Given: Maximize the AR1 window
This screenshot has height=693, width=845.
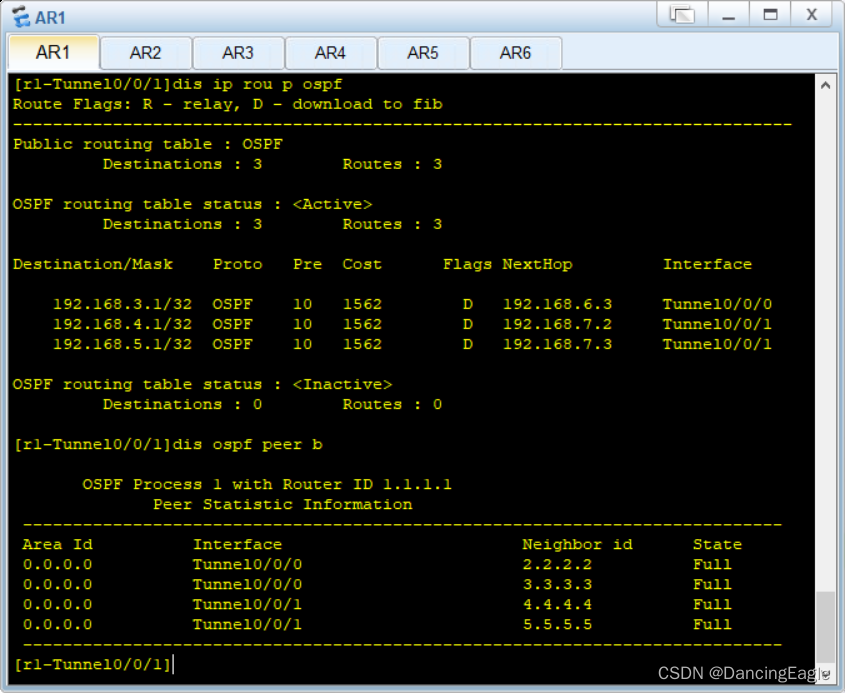Looking at the screenshot, I should click(770, 14).
